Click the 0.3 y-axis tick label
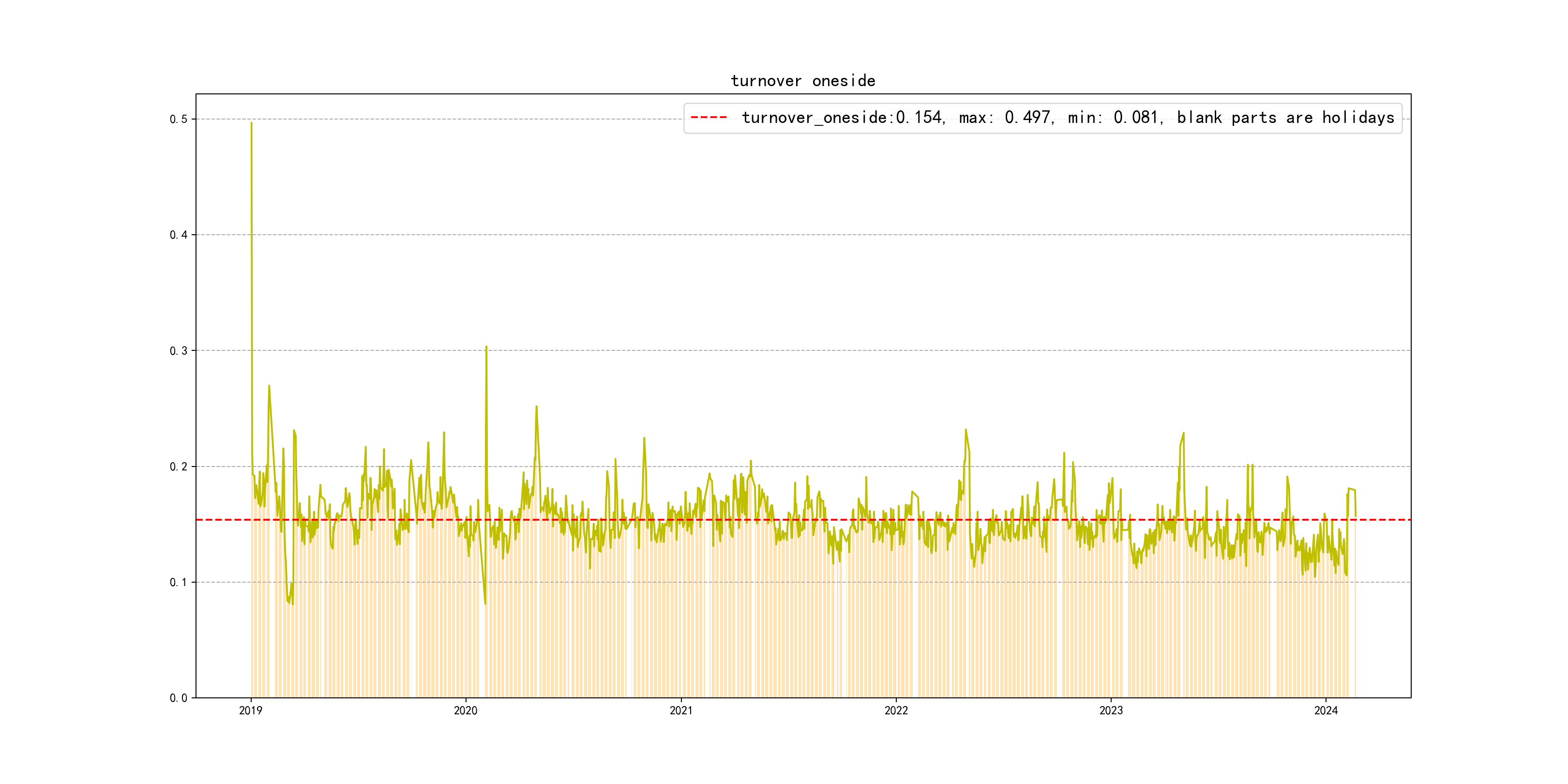The image size is (1568, 784). (x=179, y=350)
